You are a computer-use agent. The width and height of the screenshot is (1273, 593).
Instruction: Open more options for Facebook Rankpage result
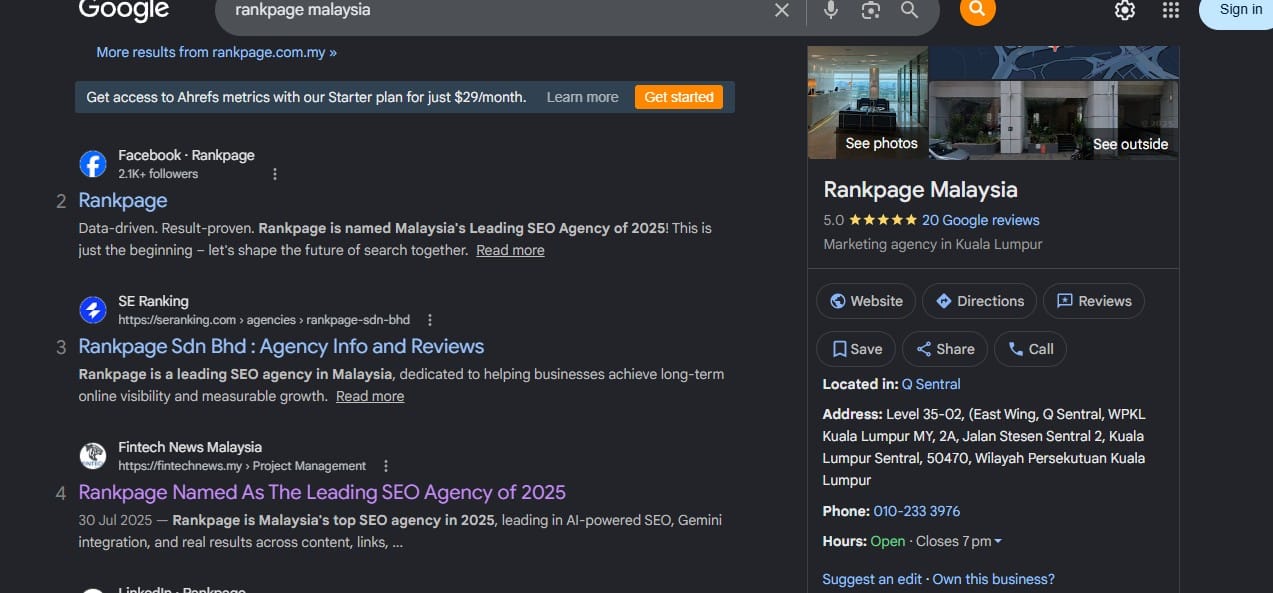coord(275,174)
